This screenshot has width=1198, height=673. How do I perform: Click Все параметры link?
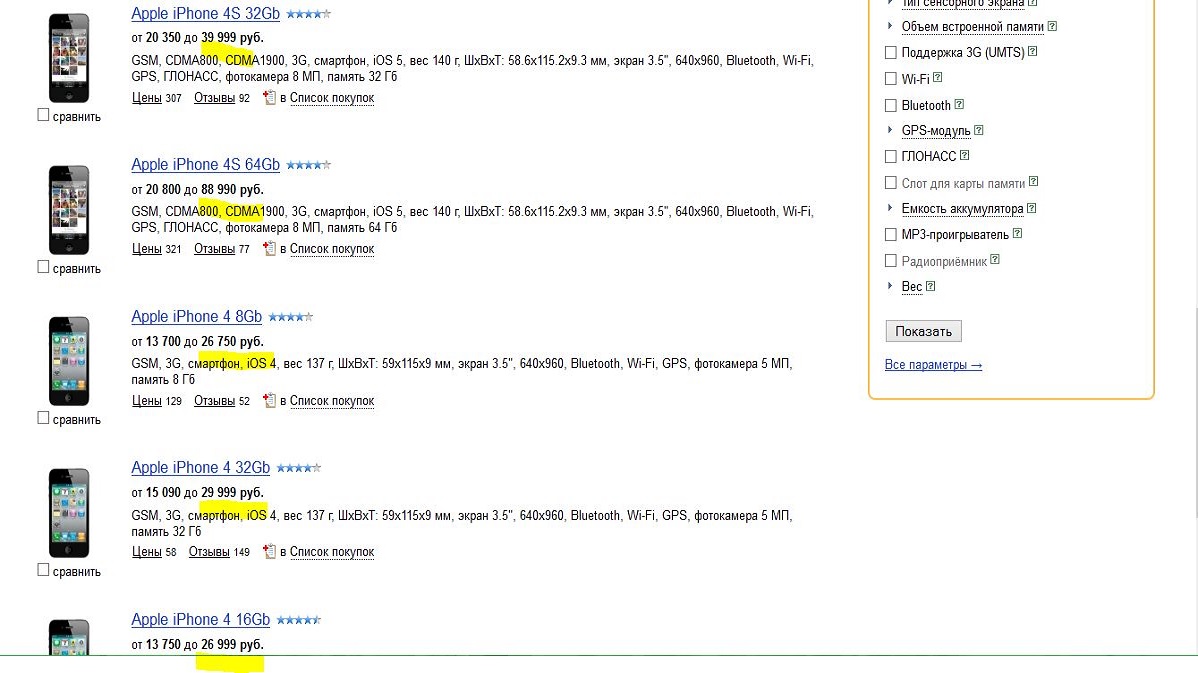click(x=933, y=365)
